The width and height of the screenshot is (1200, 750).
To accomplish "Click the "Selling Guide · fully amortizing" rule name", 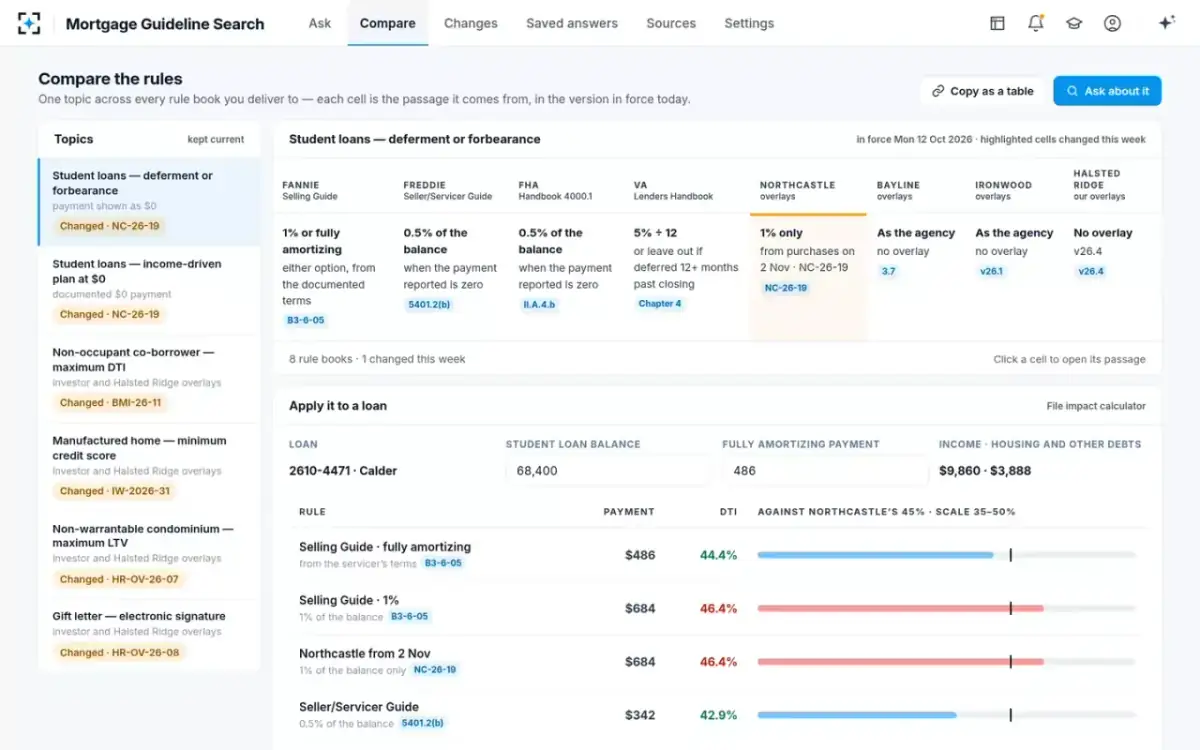I will pyautogui.click(x=385, y=547).
